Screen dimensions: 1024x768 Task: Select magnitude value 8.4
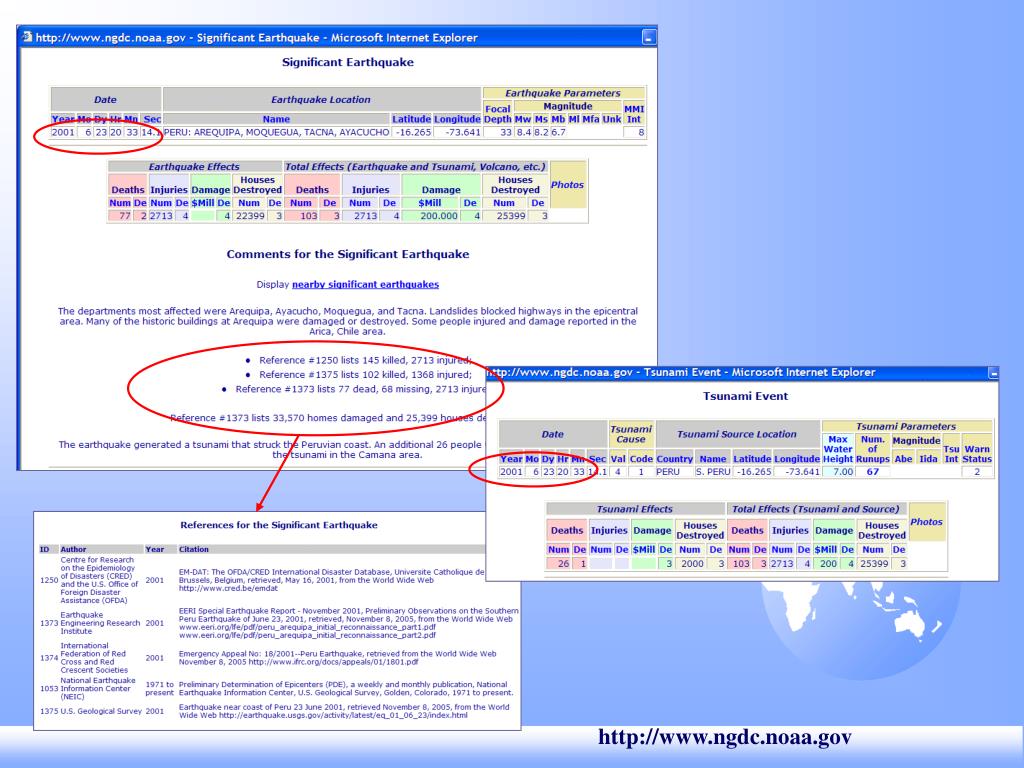click(523, 132)
